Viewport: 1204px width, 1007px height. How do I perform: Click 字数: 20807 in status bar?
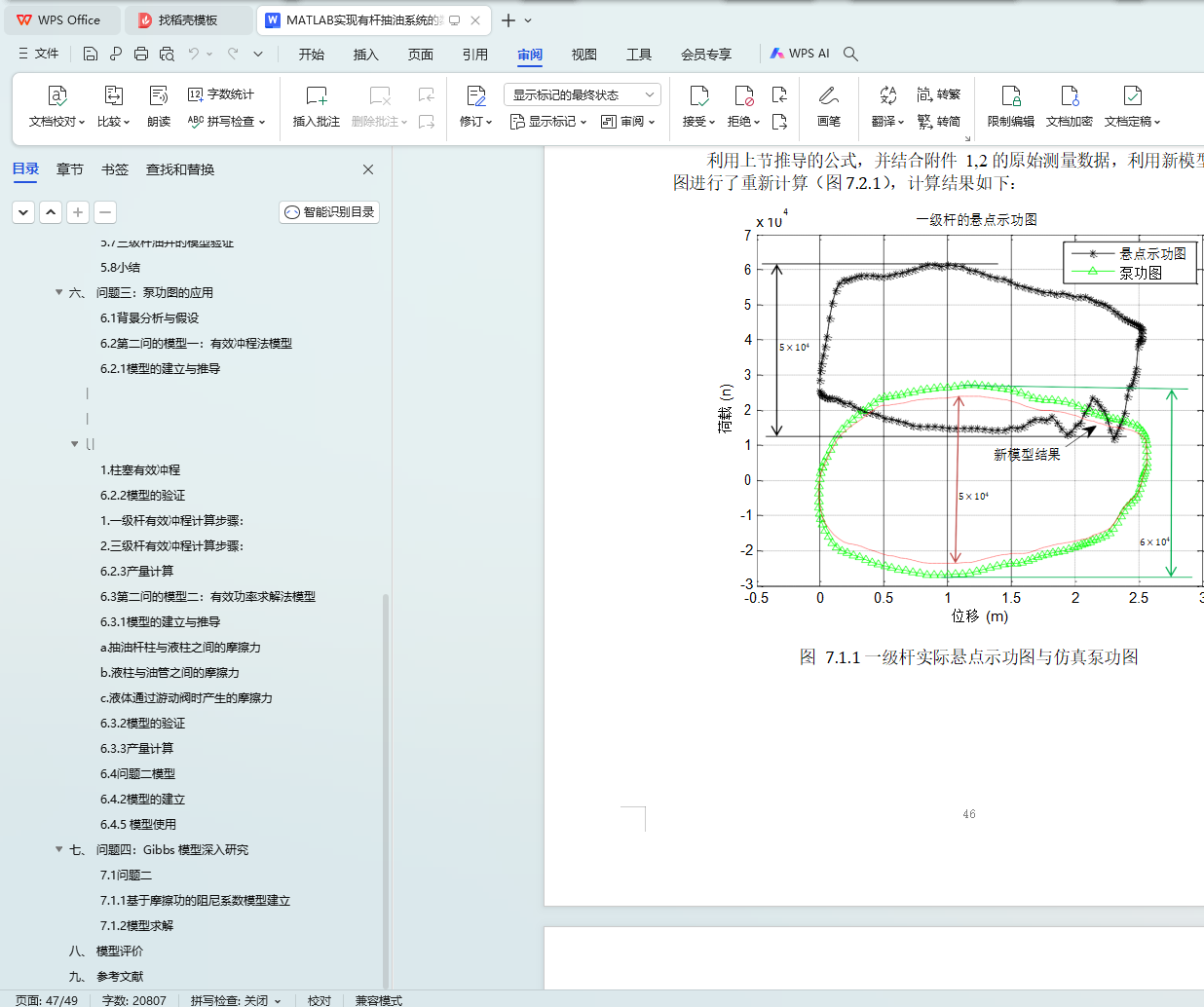(134, 1000)
